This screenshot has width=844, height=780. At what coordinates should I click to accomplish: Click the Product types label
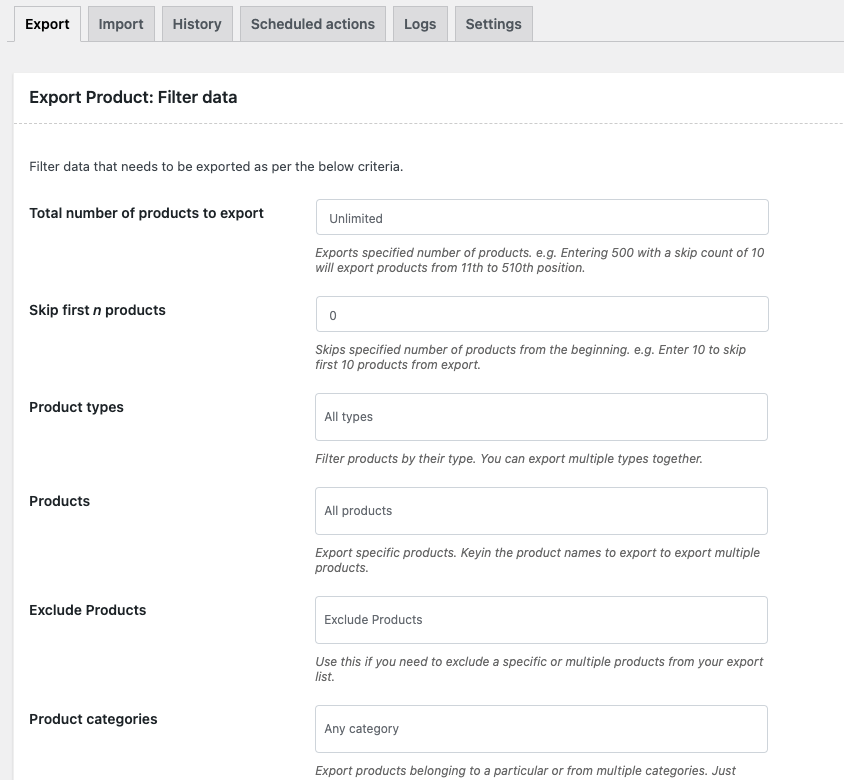pos(76,407)
